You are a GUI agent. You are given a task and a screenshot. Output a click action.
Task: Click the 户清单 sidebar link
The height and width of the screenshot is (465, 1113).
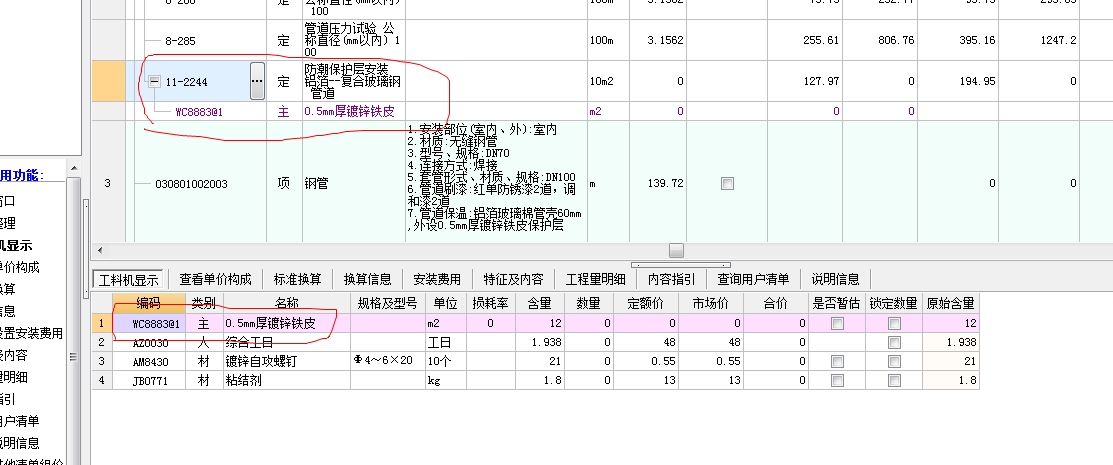click(x=20, y=421)
